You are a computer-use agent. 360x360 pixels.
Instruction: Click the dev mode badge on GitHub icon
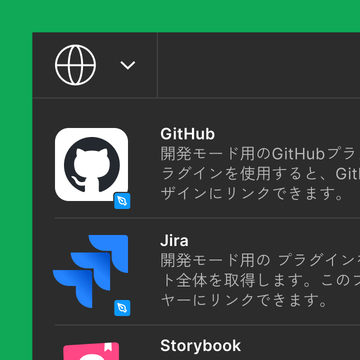[122, 201]
